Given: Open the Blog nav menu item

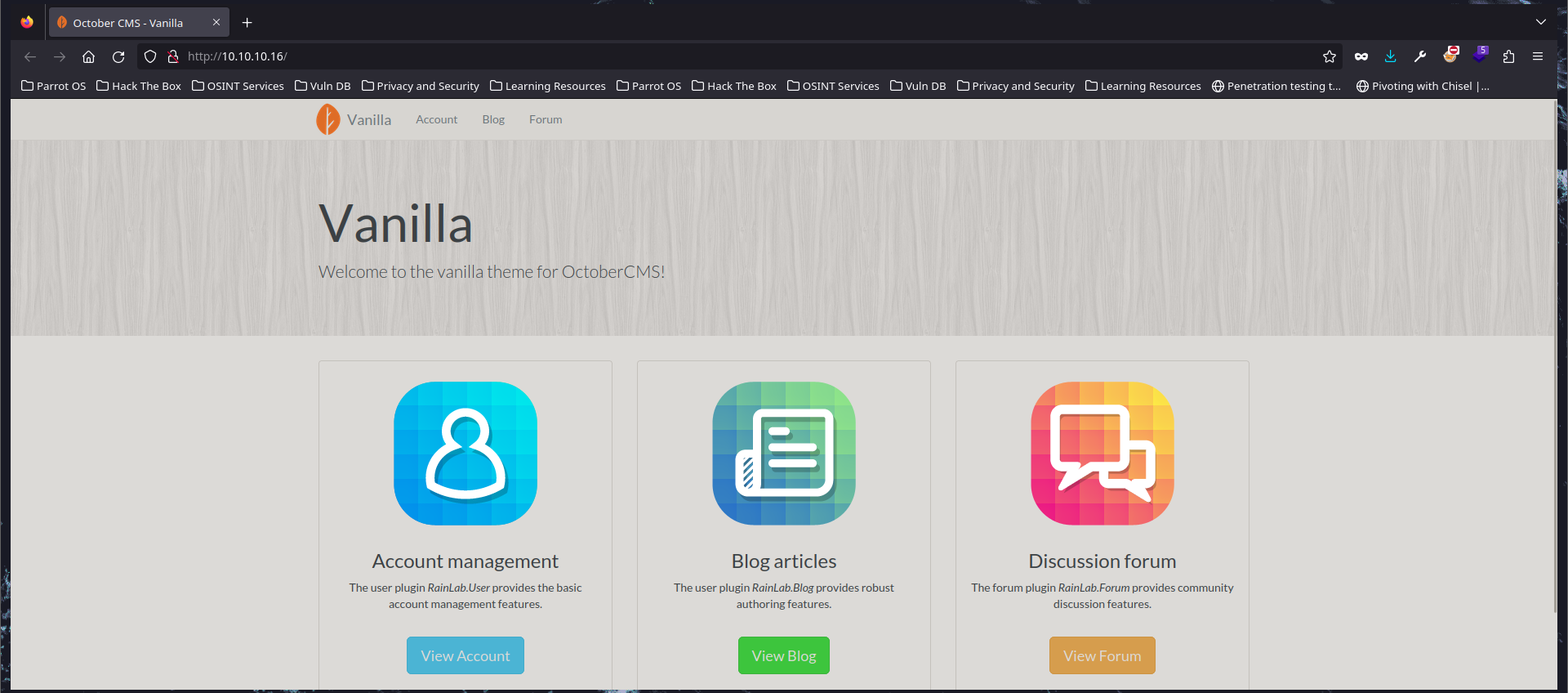Looking at the screenshot, I should (x=493, y=119).
